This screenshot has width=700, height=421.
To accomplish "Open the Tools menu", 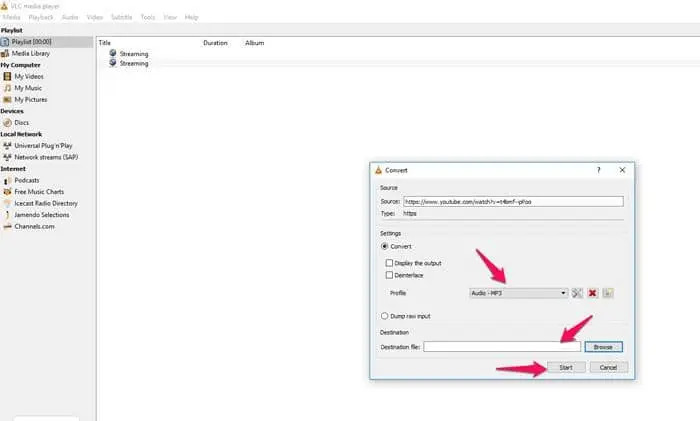I will pos(148,17).
